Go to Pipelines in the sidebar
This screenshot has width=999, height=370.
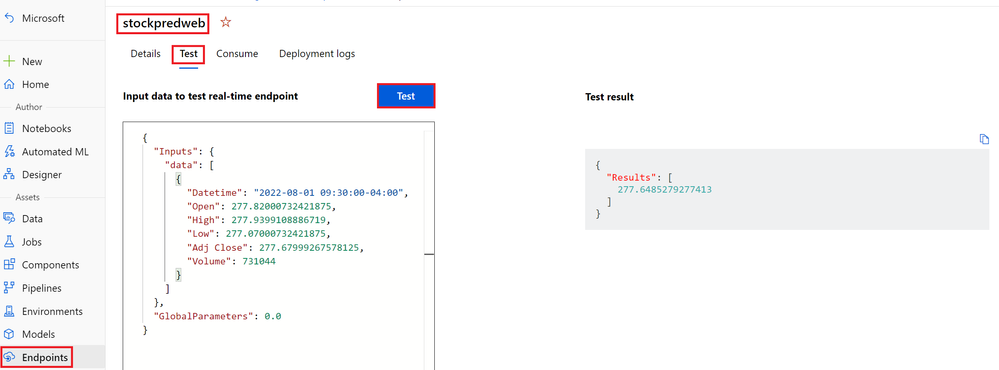click(41, 288)
